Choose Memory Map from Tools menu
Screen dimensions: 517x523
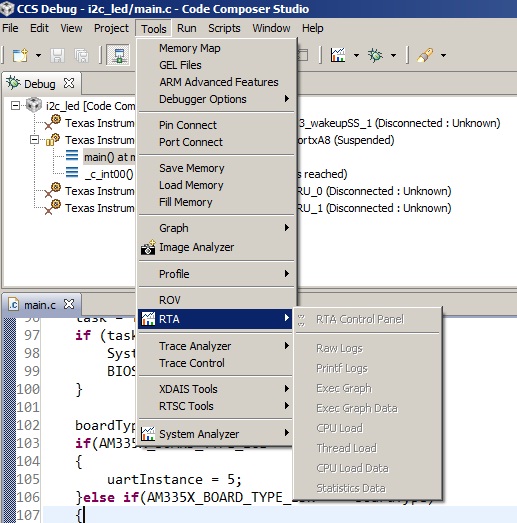coord(216,48)
